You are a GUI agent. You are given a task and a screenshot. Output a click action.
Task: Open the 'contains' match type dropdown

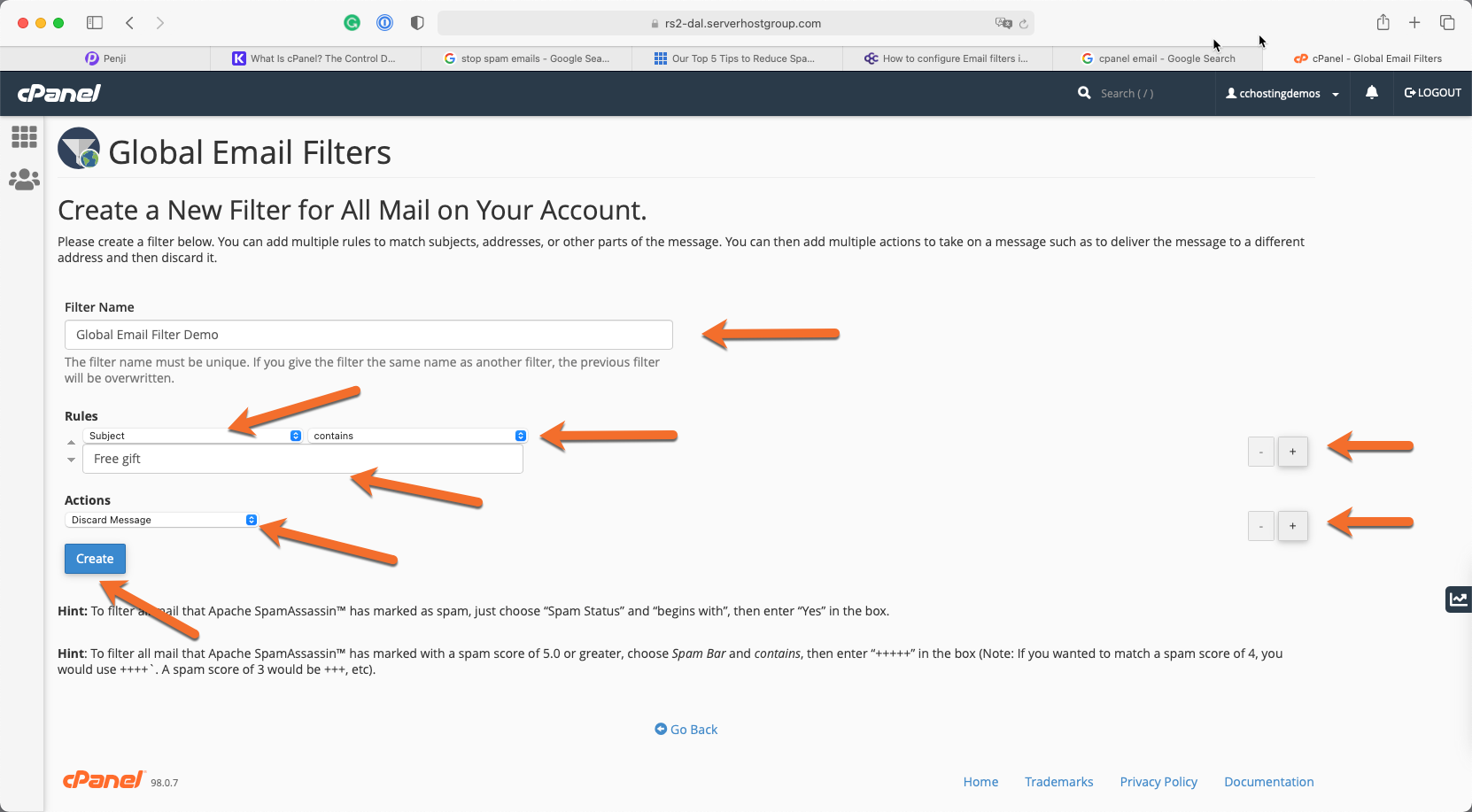pyautogui.click(x=418, y=436)
